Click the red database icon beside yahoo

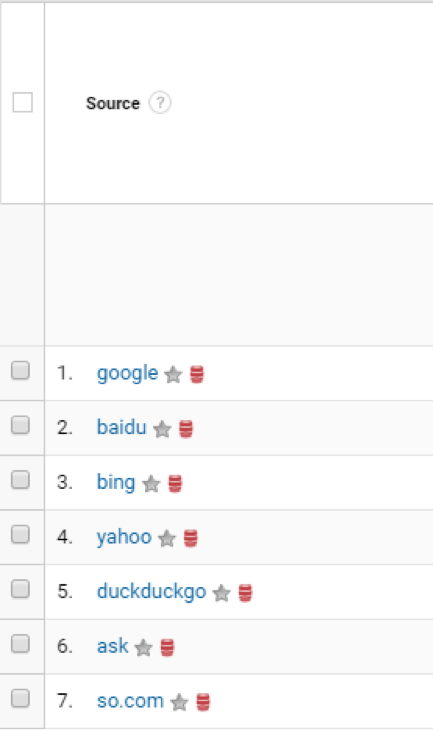click(x=191, y=539)
